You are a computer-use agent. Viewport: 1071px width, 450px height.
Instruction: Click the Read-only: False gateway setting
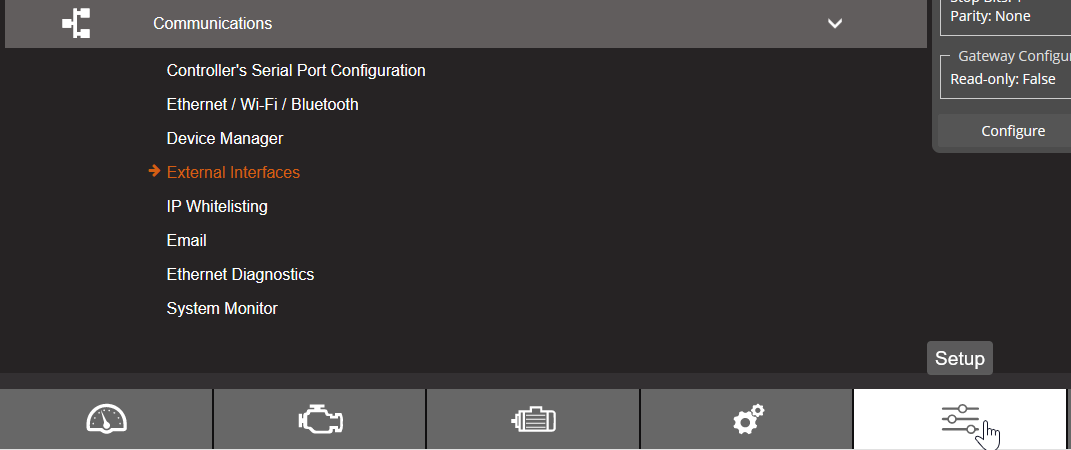(x=1002, y=79)
